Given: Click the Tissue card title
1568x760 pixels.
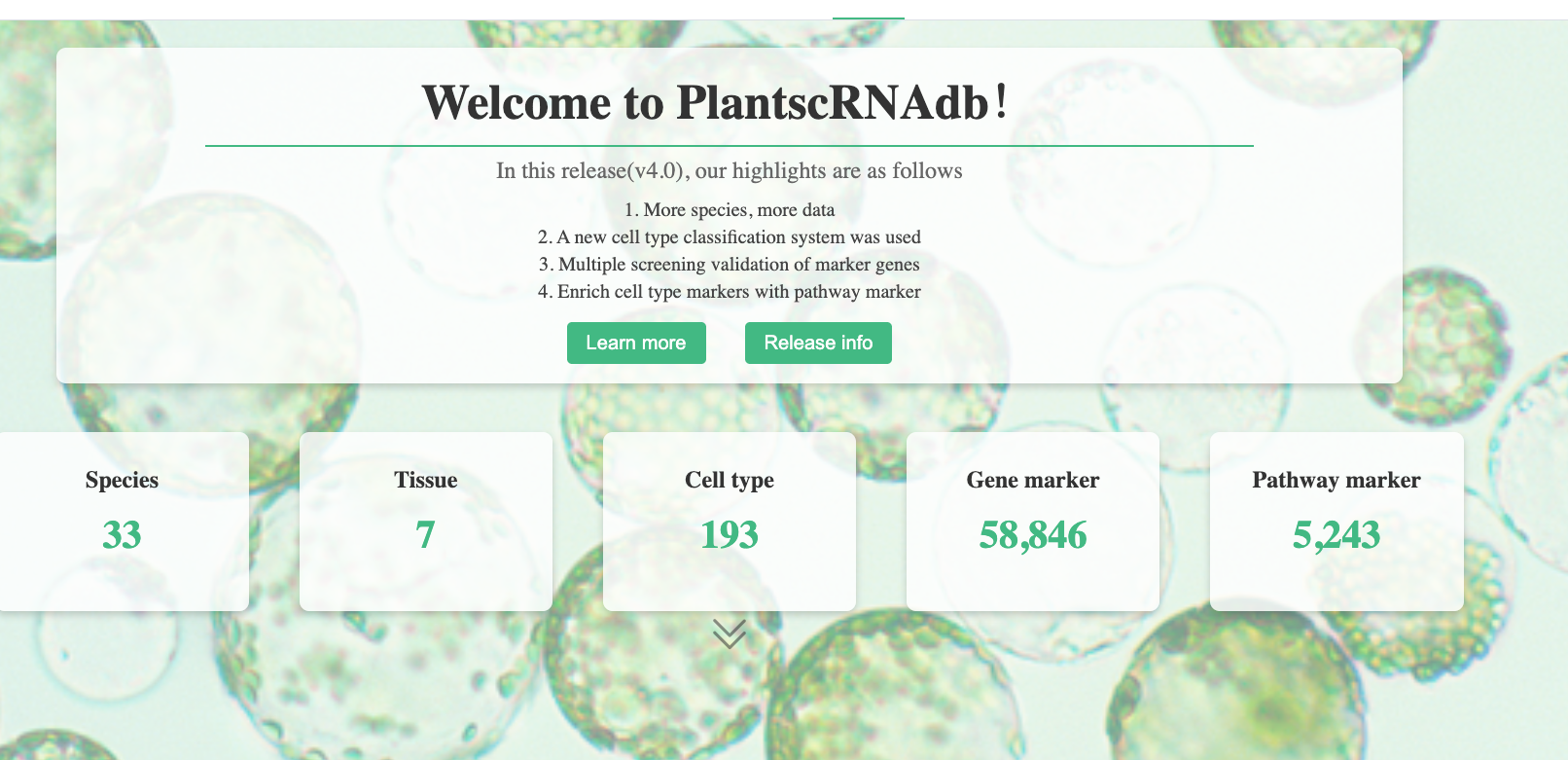Looking at the screenshot, I should click(x=425, y=480).
